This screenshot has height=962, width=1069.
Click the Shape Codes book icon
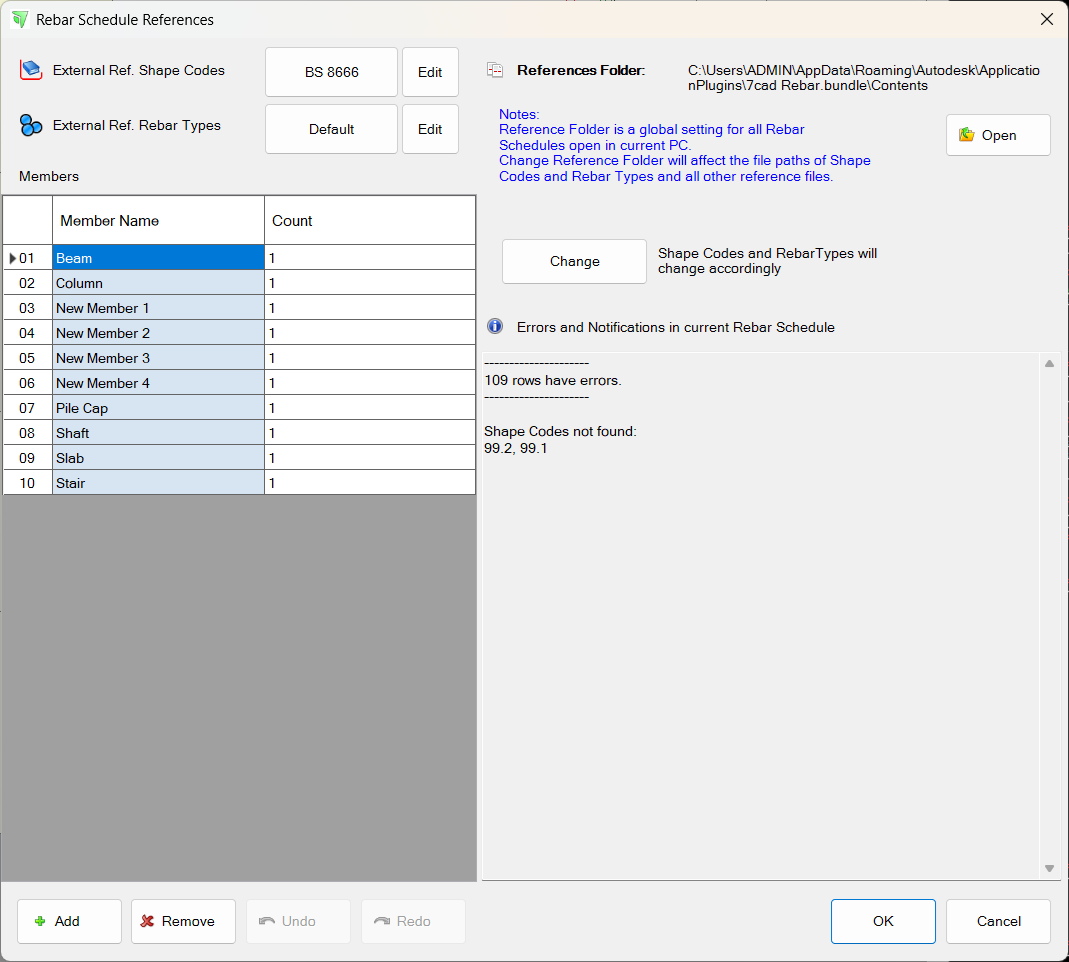coord(31,70)
